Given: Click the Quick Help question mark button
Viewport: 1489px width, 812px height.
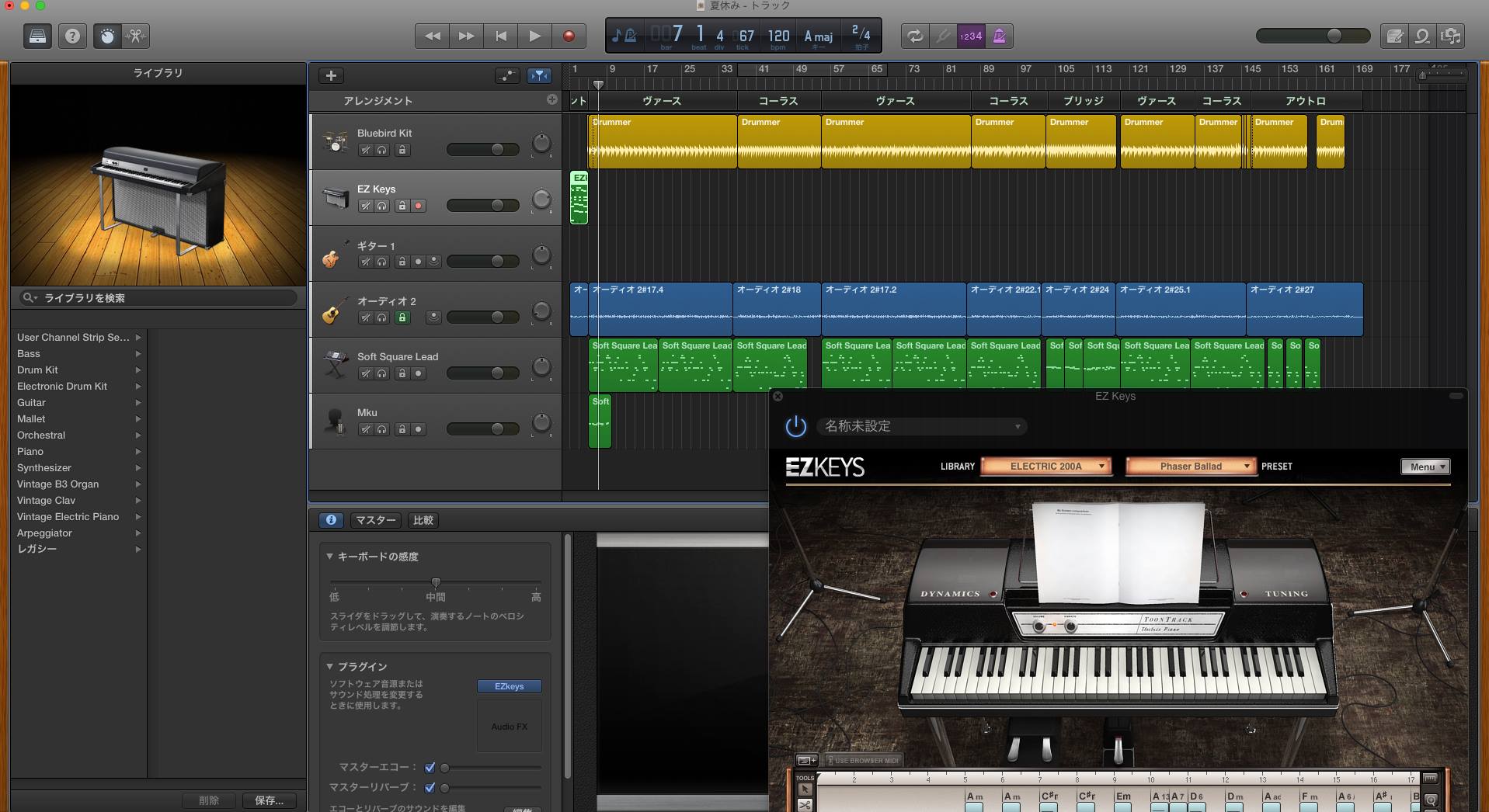Looking at the screenshot, I should (72, 36).
